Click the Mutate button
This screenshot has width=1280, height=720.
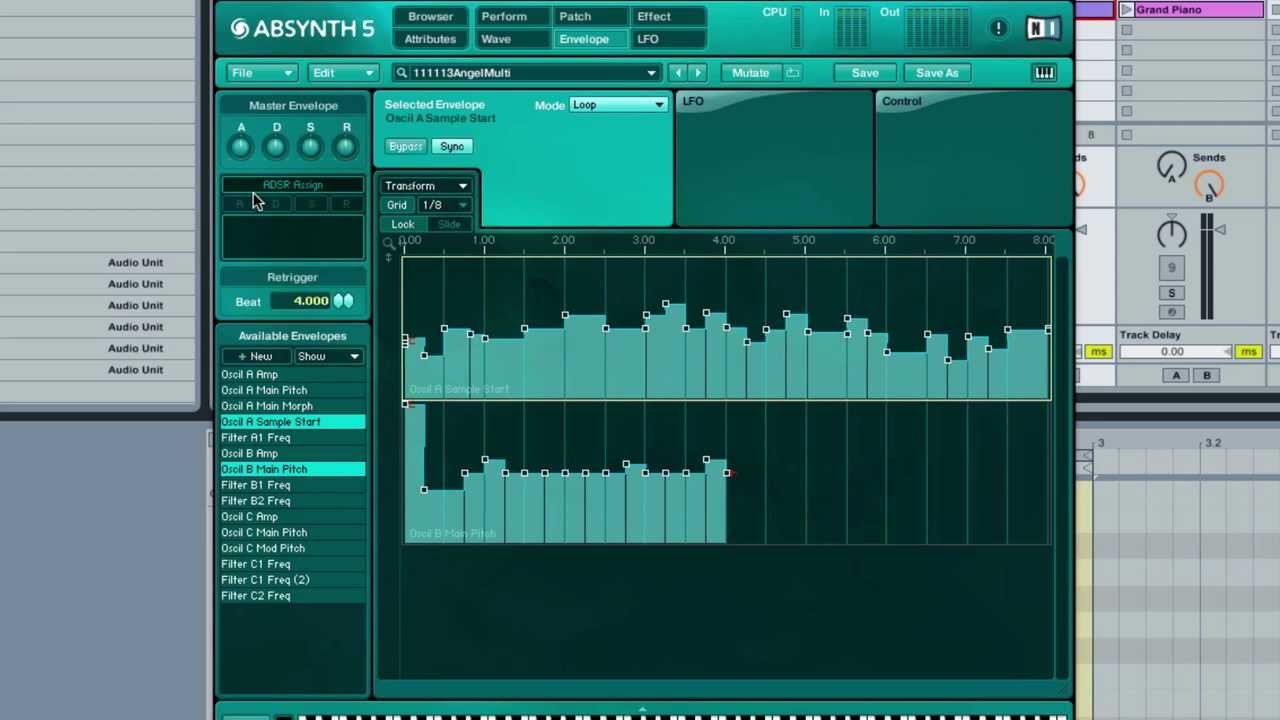(x=750, y=72)
